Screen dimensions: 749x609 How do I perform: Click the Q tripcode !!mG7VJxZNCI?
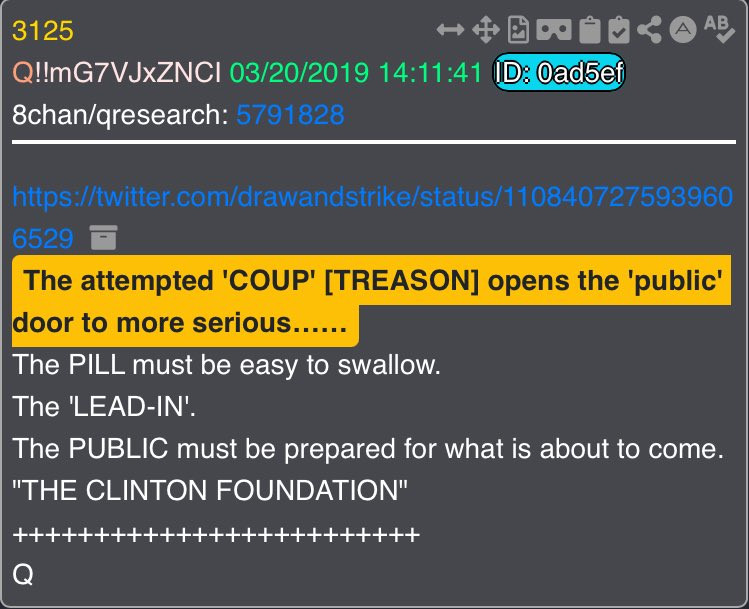click(x=128, y=73)
